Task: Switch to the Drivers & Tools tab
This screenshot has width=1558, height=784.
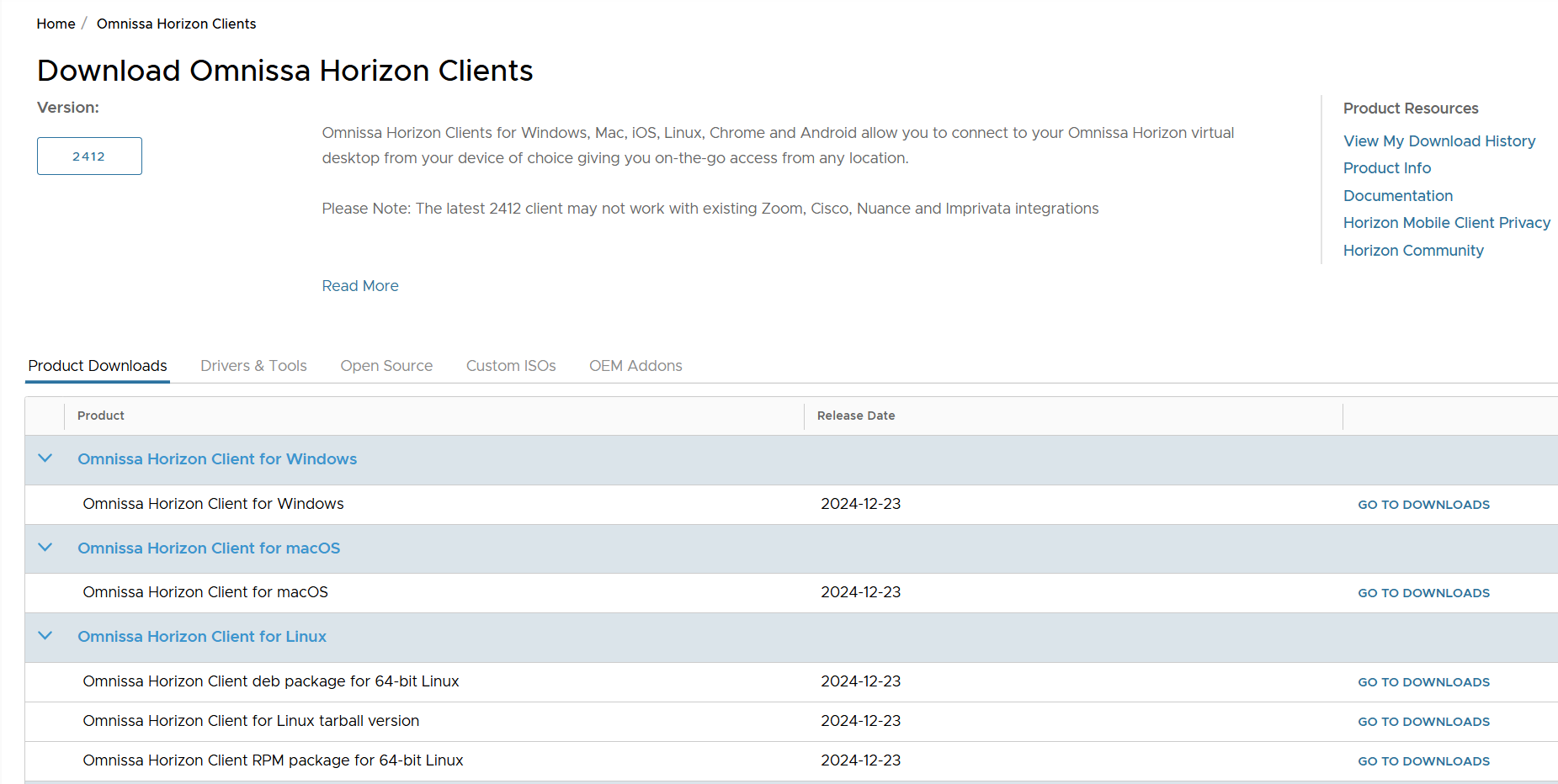Action: click(253, 366)
